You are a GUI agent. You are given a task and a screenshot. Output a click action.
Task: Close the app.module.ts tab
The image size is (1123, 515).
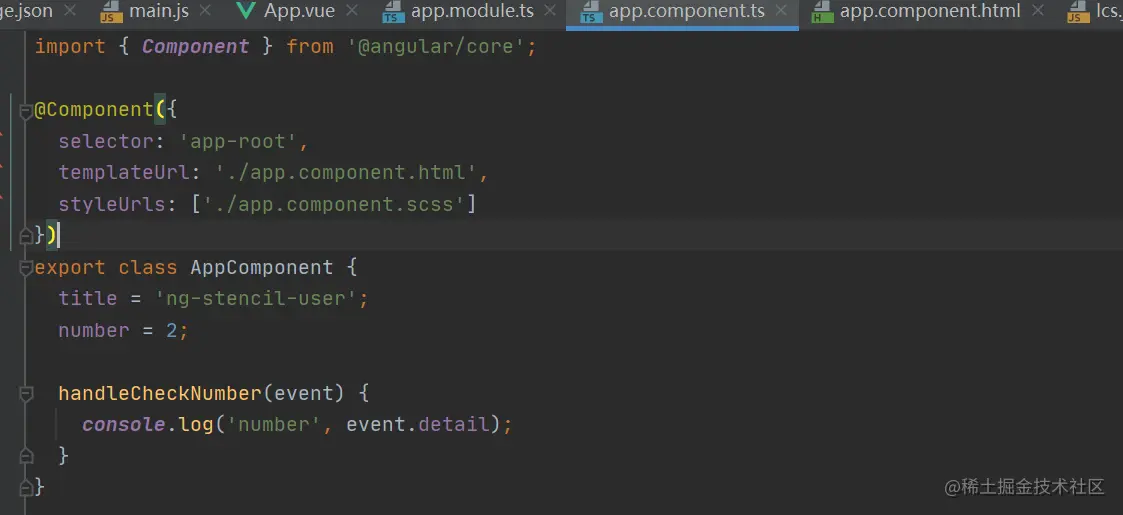pyautogui.click(x=549, y=11)
